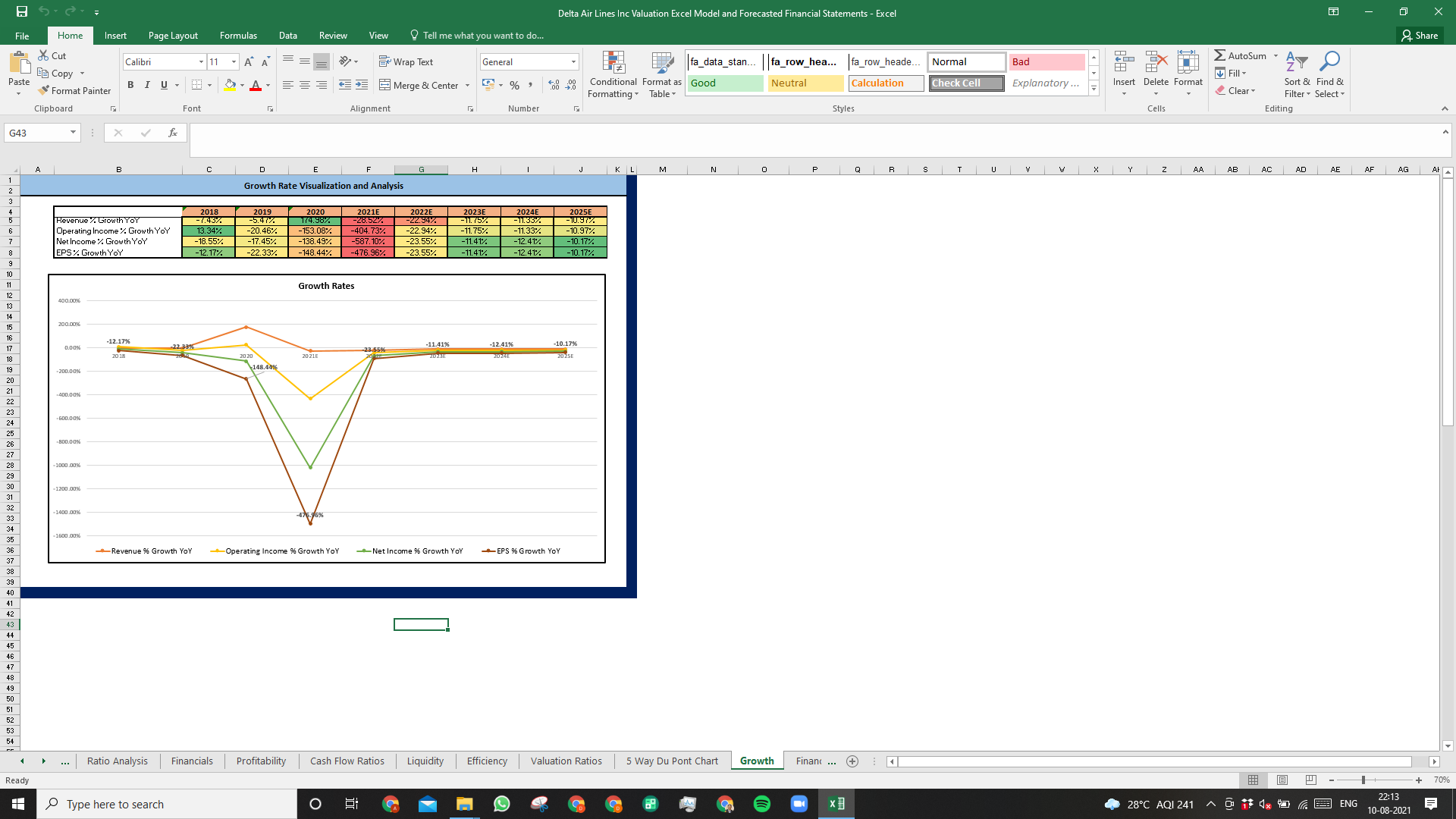Open the font name dropdown
The width and height of the screenshot is (1456, 819).
pyautogui.click(x=201, y=62)
